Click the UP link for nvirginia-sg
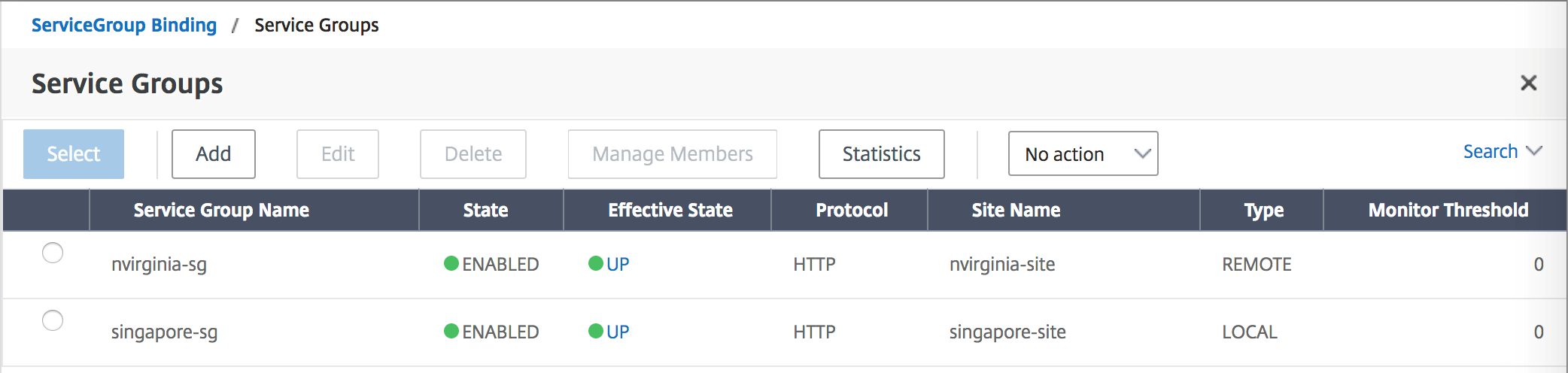 [618, 264]
